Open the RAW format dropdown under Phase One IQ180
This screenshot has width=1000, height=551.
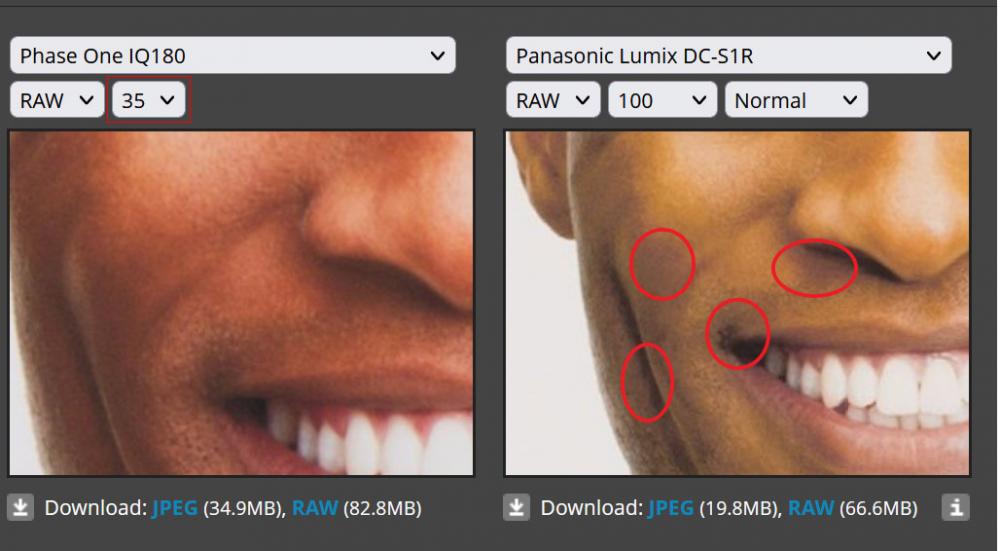pyautogui.click(x=57, y=100)
